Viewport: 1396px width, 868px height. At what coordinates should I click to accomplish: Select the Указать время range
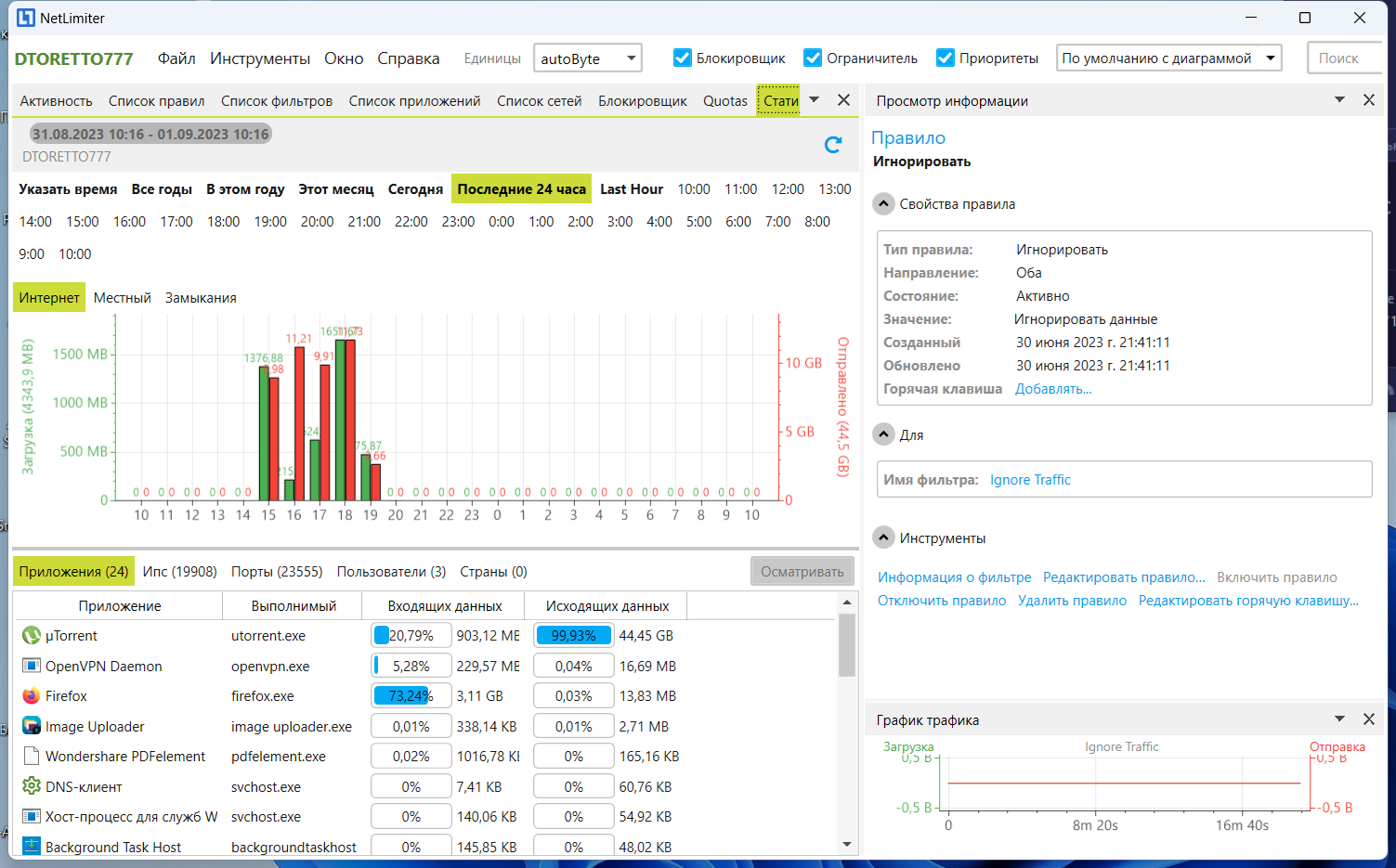click(68, 188)
